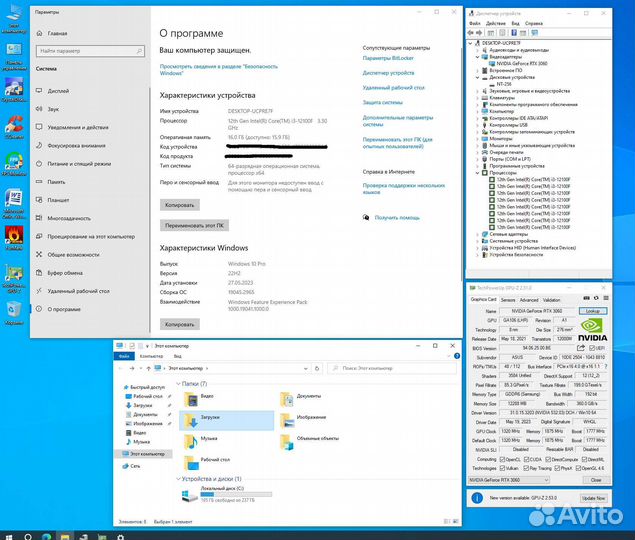Image resolution: width=635 pixels, height=540 pixels.
Task: Select the Музыка folder in Explorer
Action: coord(200,442)
